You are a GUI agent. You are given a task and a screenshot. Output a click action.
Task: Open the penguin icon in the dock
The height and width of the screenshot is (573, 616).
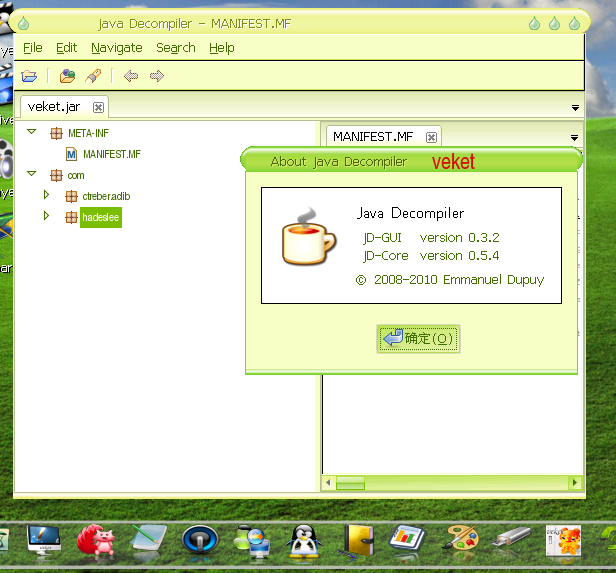click(304, 541)
